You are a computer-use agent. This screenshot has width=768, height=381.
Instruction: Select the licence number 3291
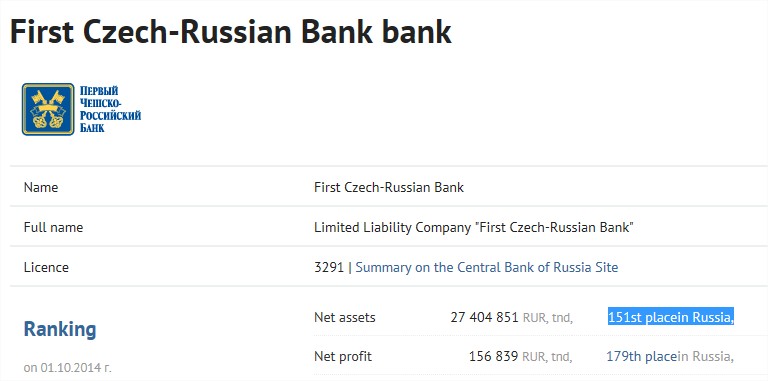pyautogui.click(x=329, y=267)
